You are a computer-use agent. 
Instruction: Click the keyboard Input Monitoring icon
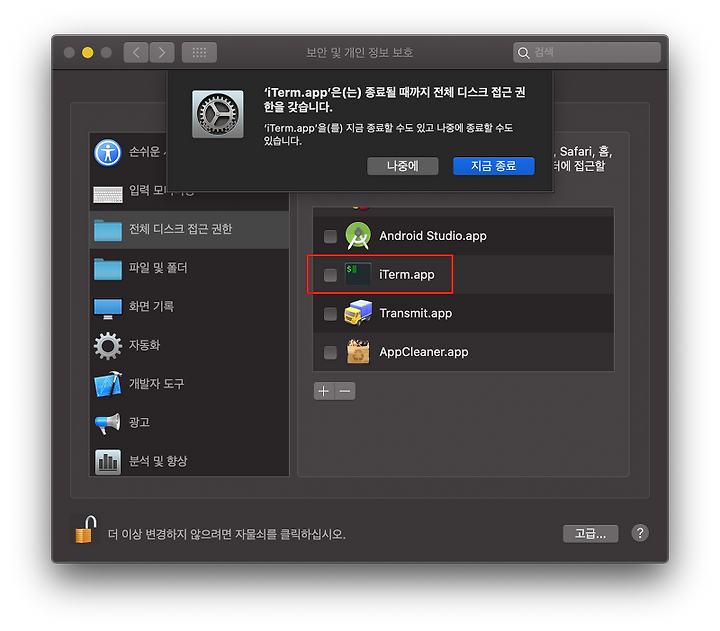point(108,194)
